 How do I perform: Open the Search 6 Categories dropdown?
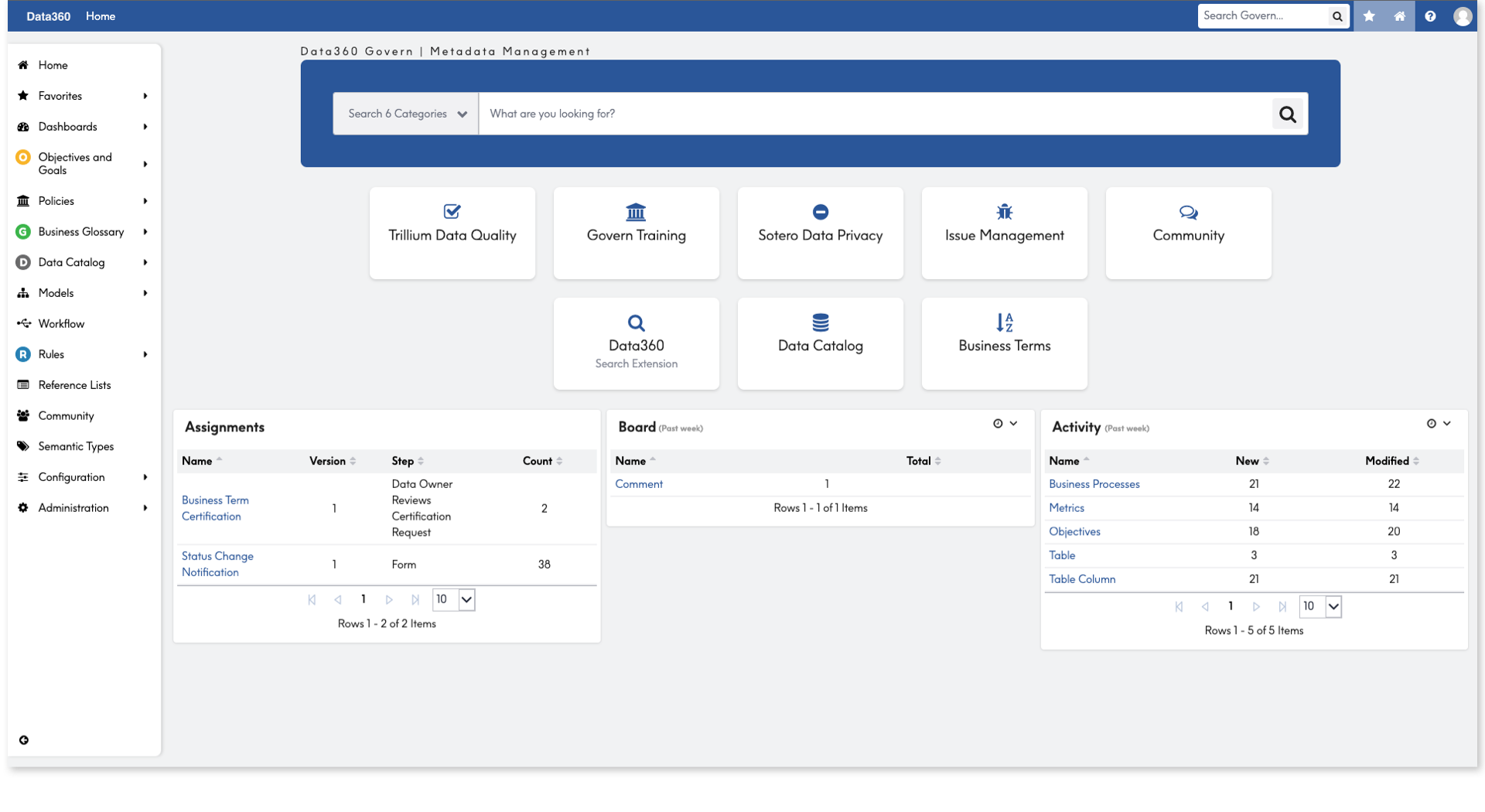406,114
